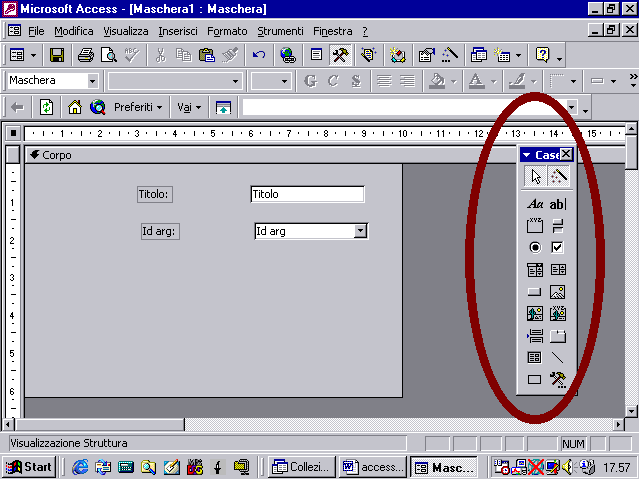The image size is (639, 479).
Task: Click the Print icon in toolbar
Action: pyautogui.click(x=86, y=55)
